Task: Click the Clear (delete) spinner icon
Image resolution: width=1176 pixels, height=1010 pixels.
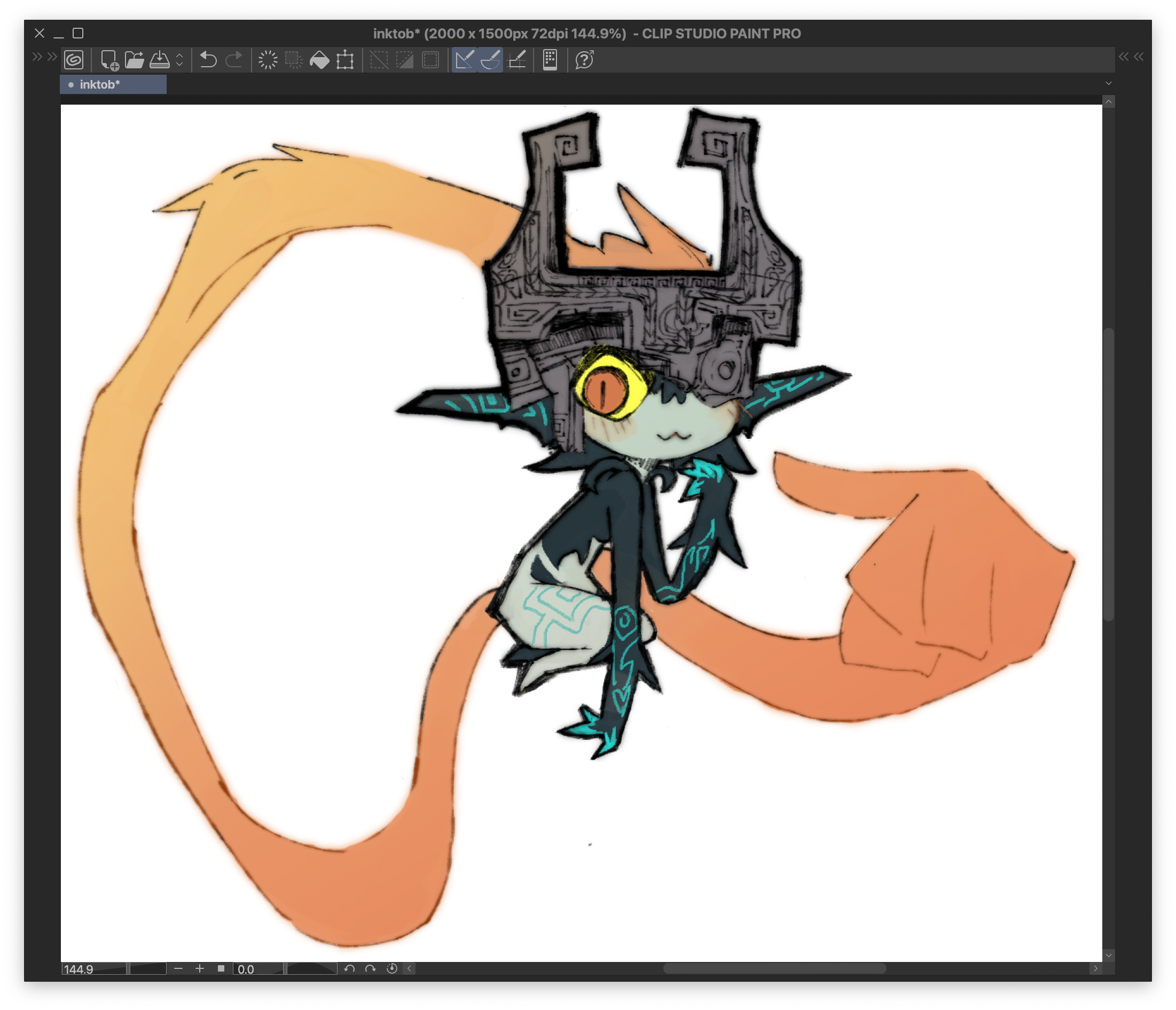Action: click(268, 60)
